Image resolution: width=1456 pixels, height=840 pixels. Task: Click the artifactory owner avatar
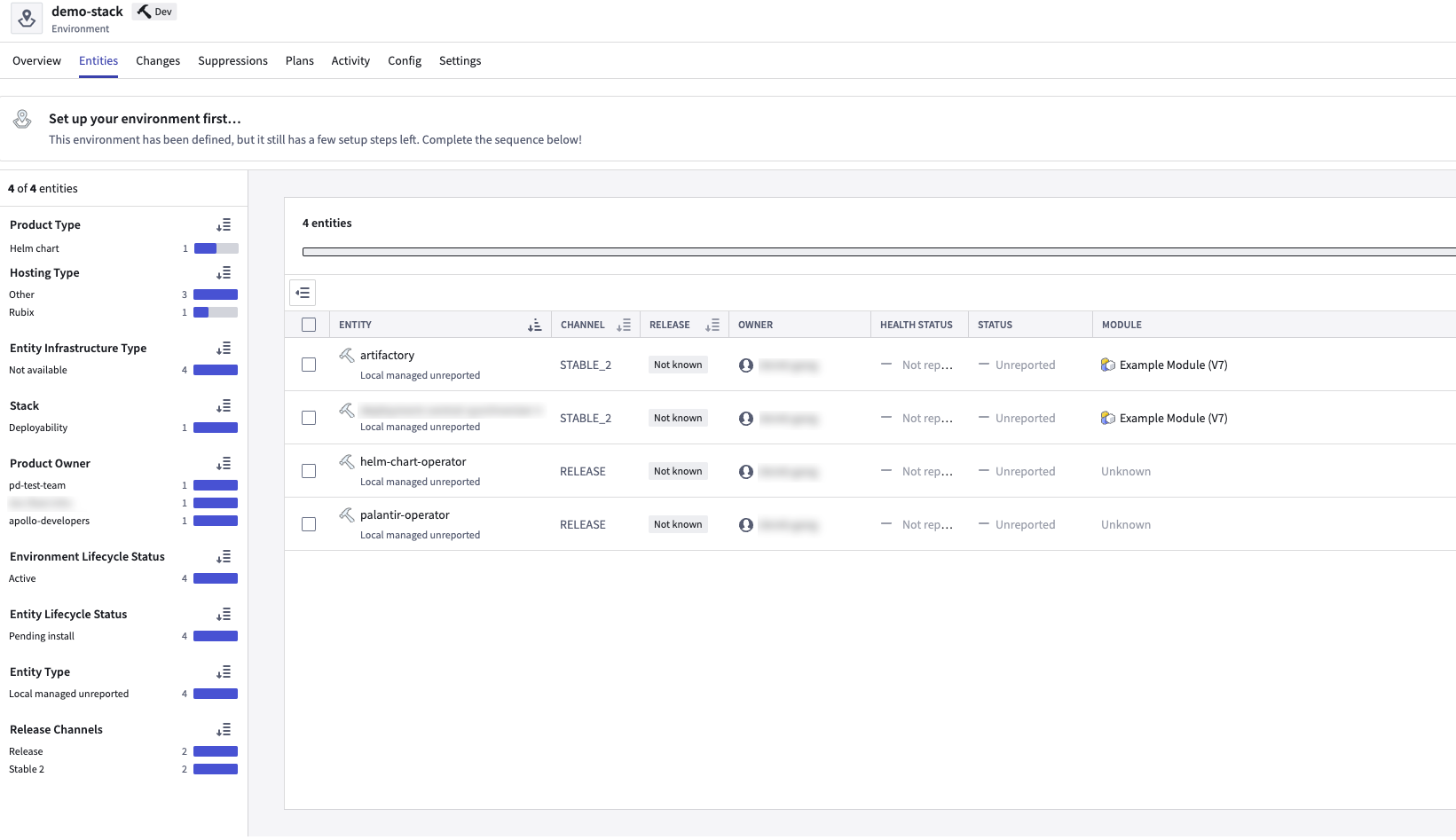click(746, 365)
